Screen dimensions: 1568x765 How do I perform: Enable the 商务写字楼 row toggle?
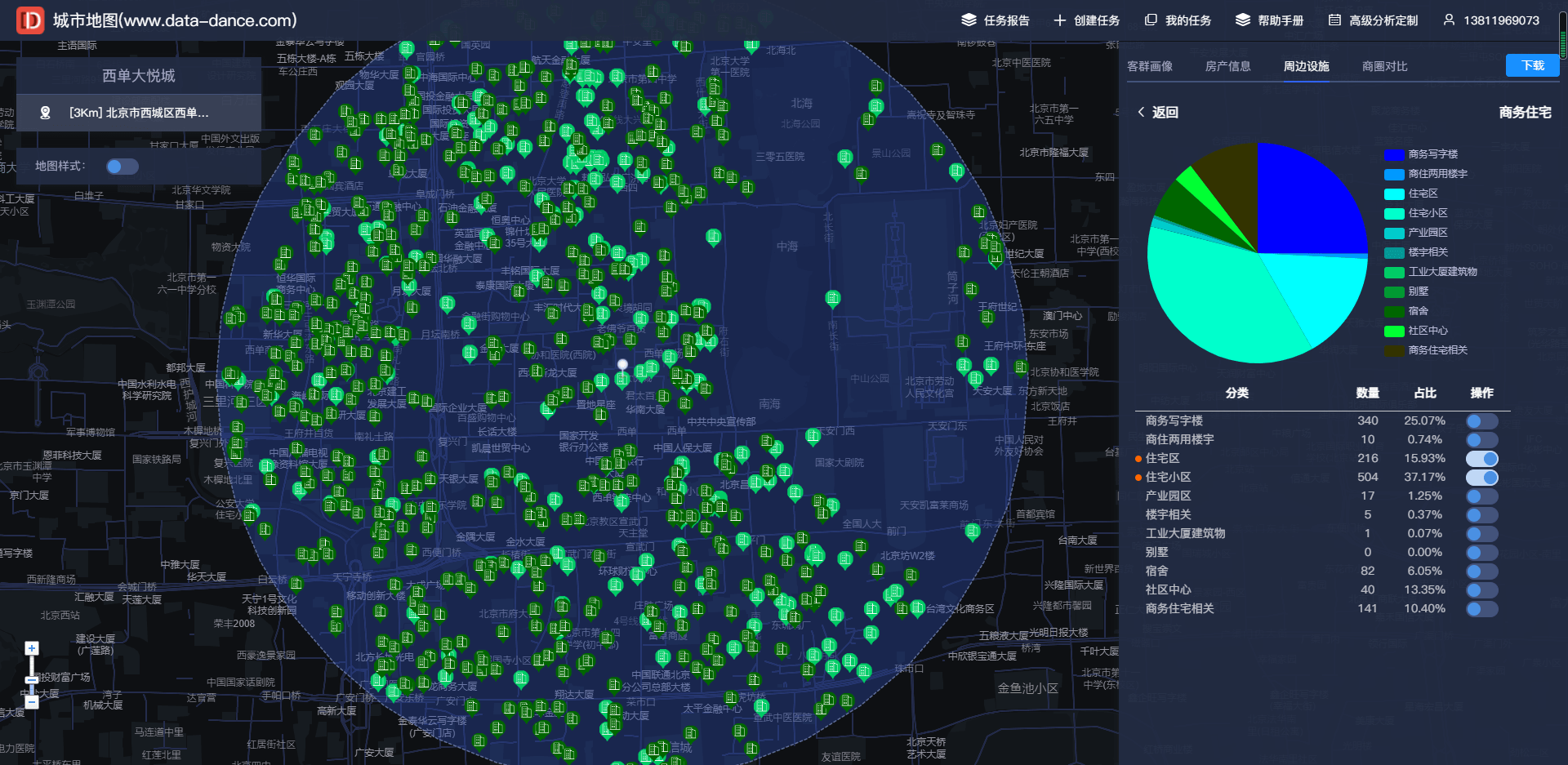[x=1482, y=421]
